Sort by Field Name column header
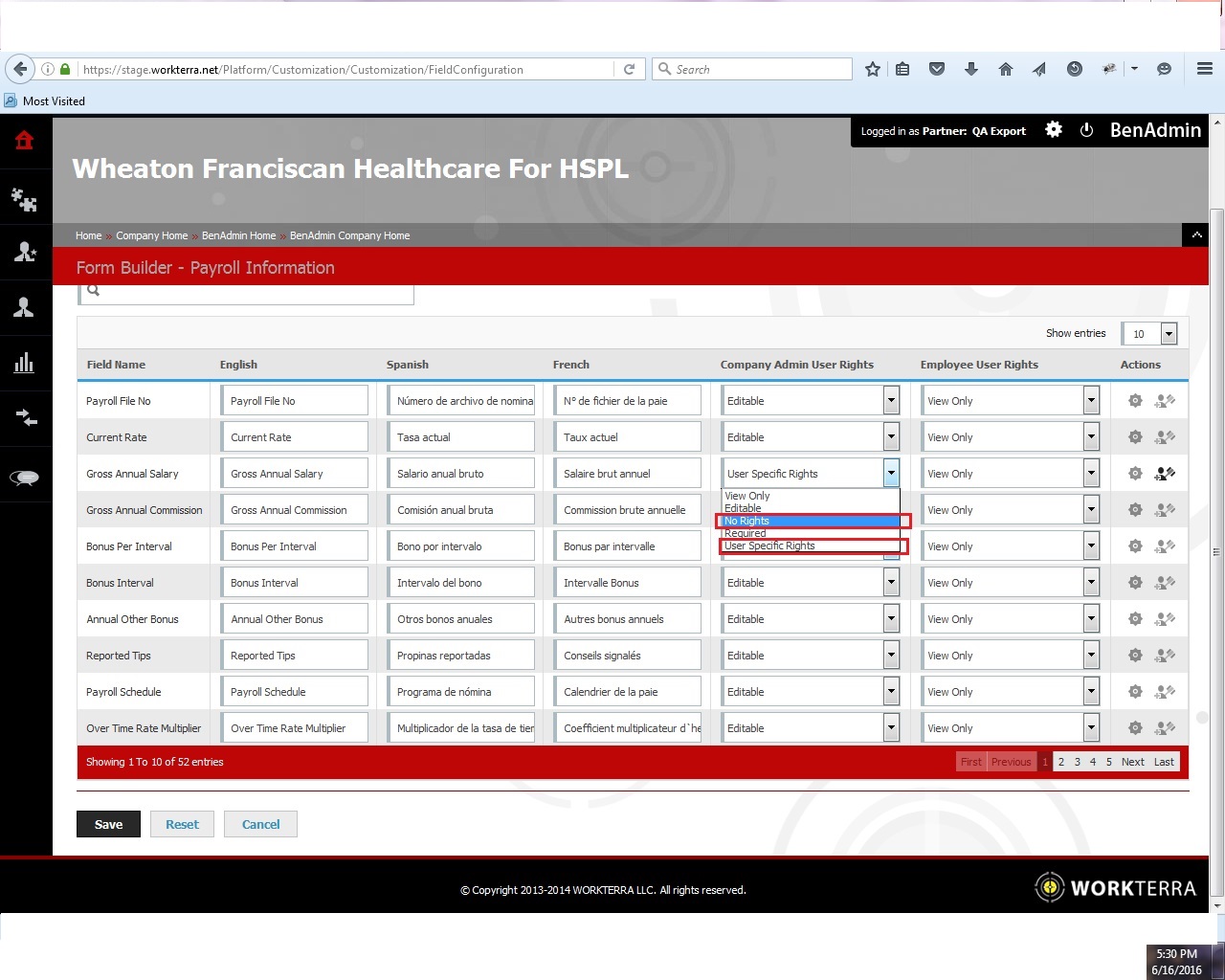The width and height of the screenshot is (1225, 980). 116,365
